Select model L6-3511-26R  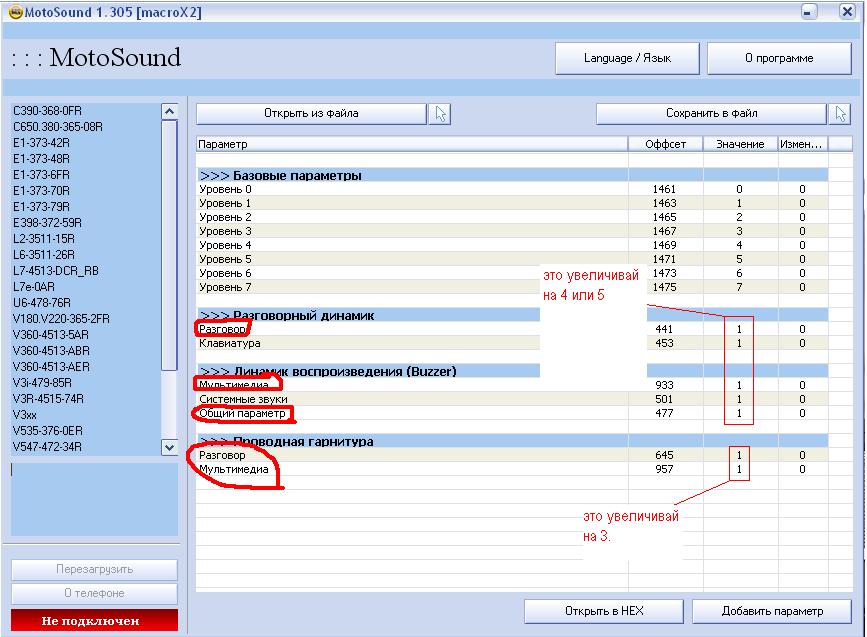click(x=44, y=255)
